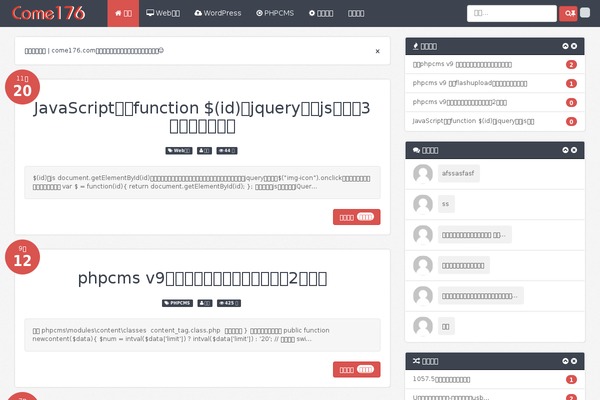
Task: Click the red read-more button of JavaScript post
Action: coord(357,217)
